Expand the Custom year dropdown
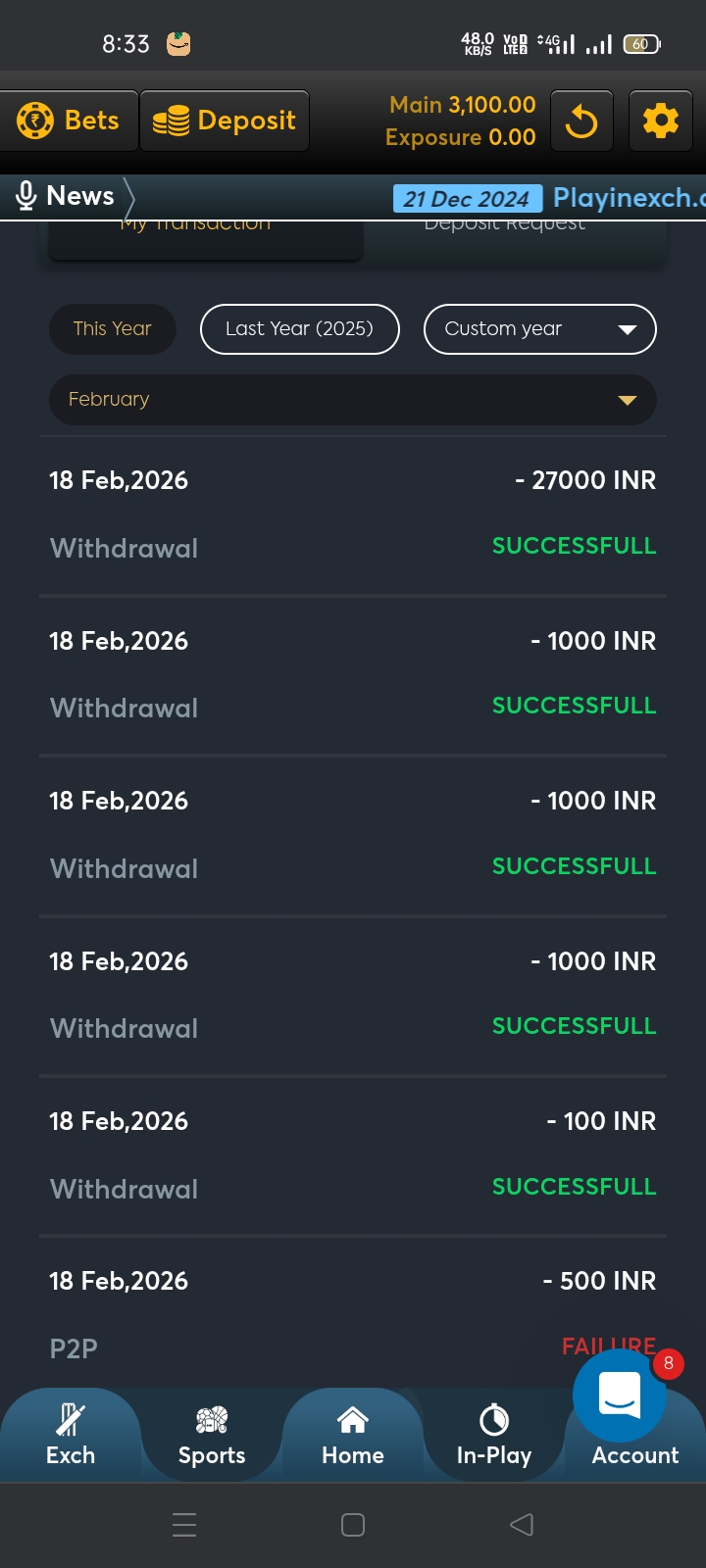This screenshot has width=706, height=1568. (x=539, y=329)
